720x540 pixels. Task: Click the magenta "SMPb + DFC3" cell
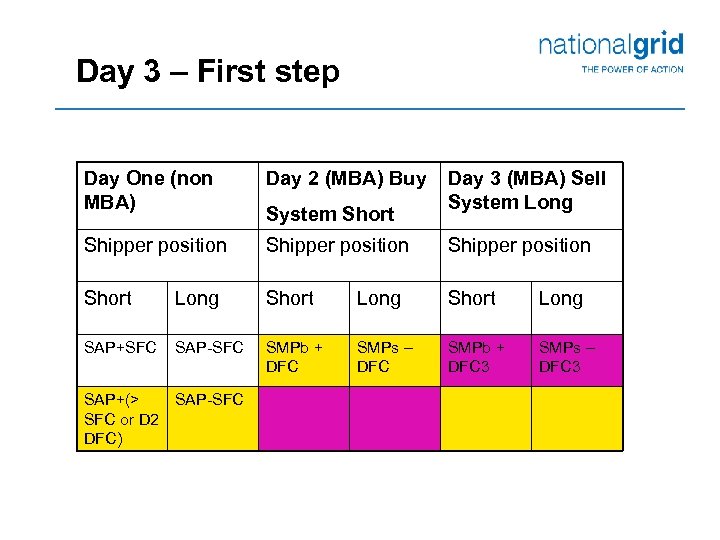476,357
